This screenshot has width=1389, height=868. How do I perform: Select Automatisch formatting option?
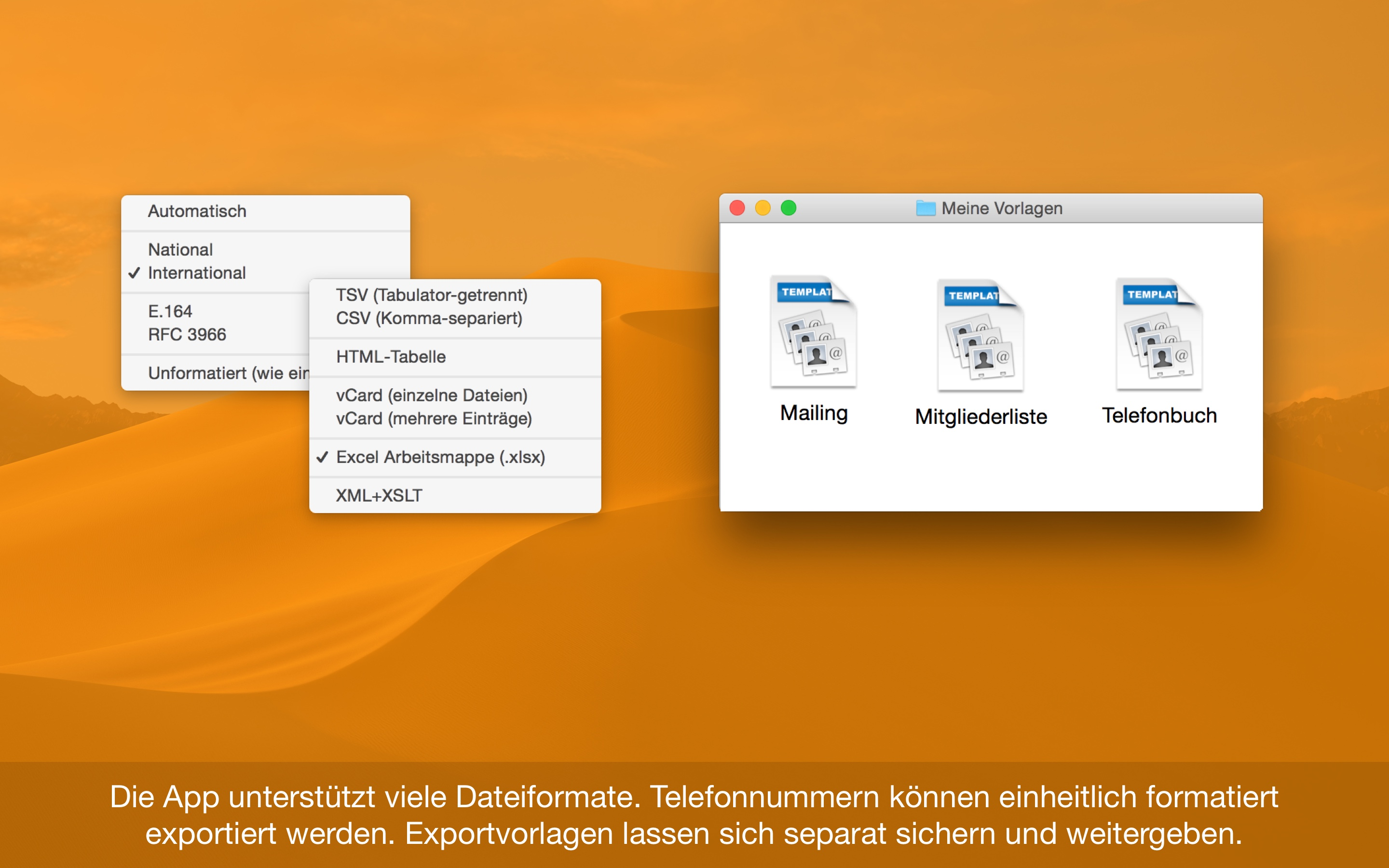click(x=197, y=211)
